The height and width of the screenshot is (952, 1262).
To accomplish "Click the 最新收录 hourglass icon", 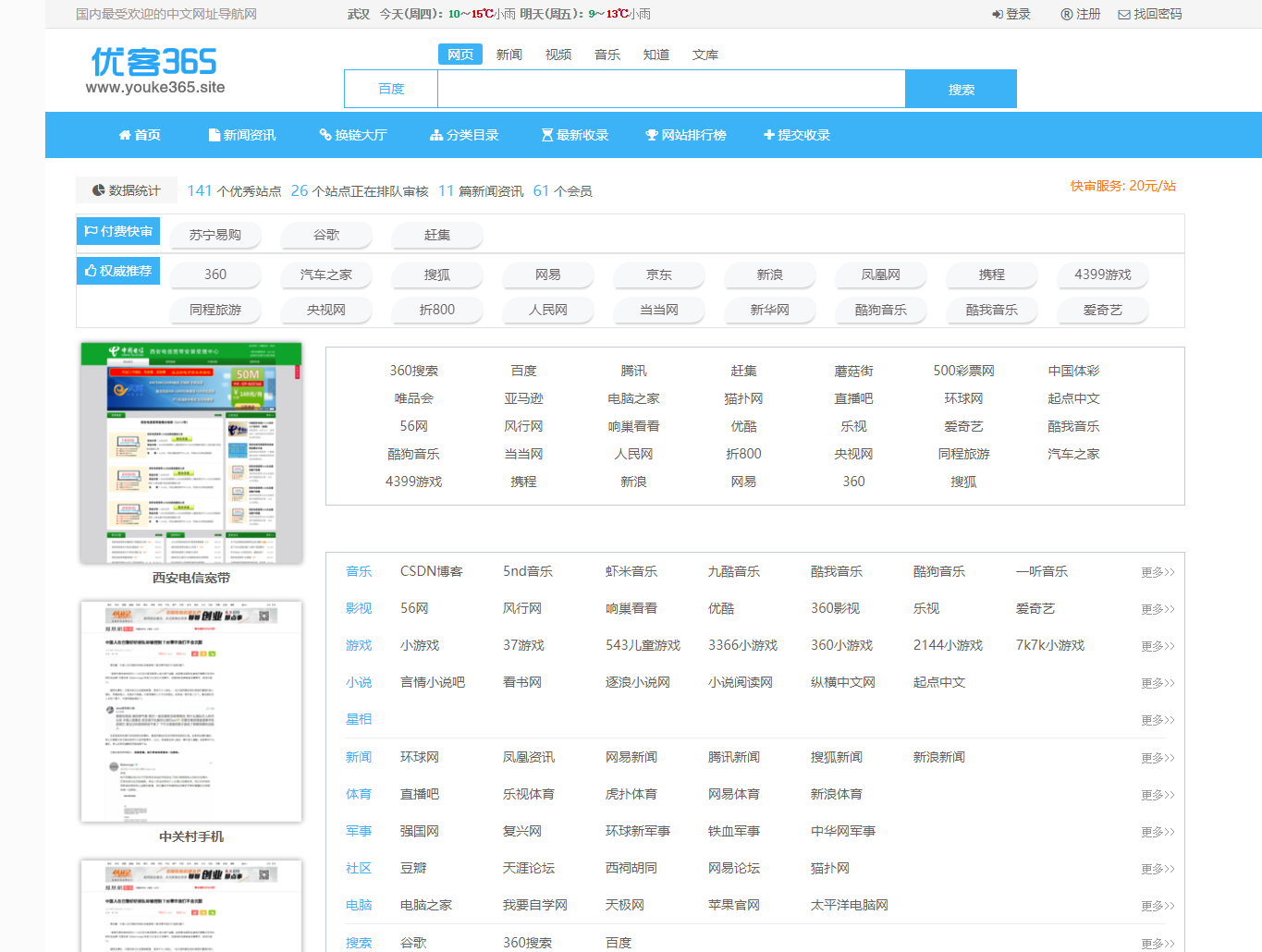I will pyautogui.click(x=547, y=135).
